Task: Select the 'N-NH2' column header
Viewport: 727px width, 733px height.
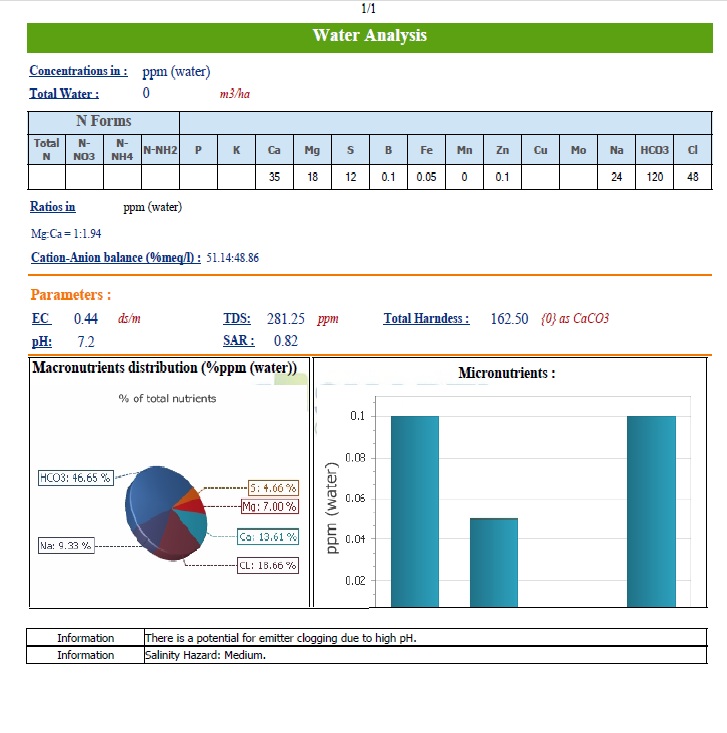Action: [x=160, y=150]
